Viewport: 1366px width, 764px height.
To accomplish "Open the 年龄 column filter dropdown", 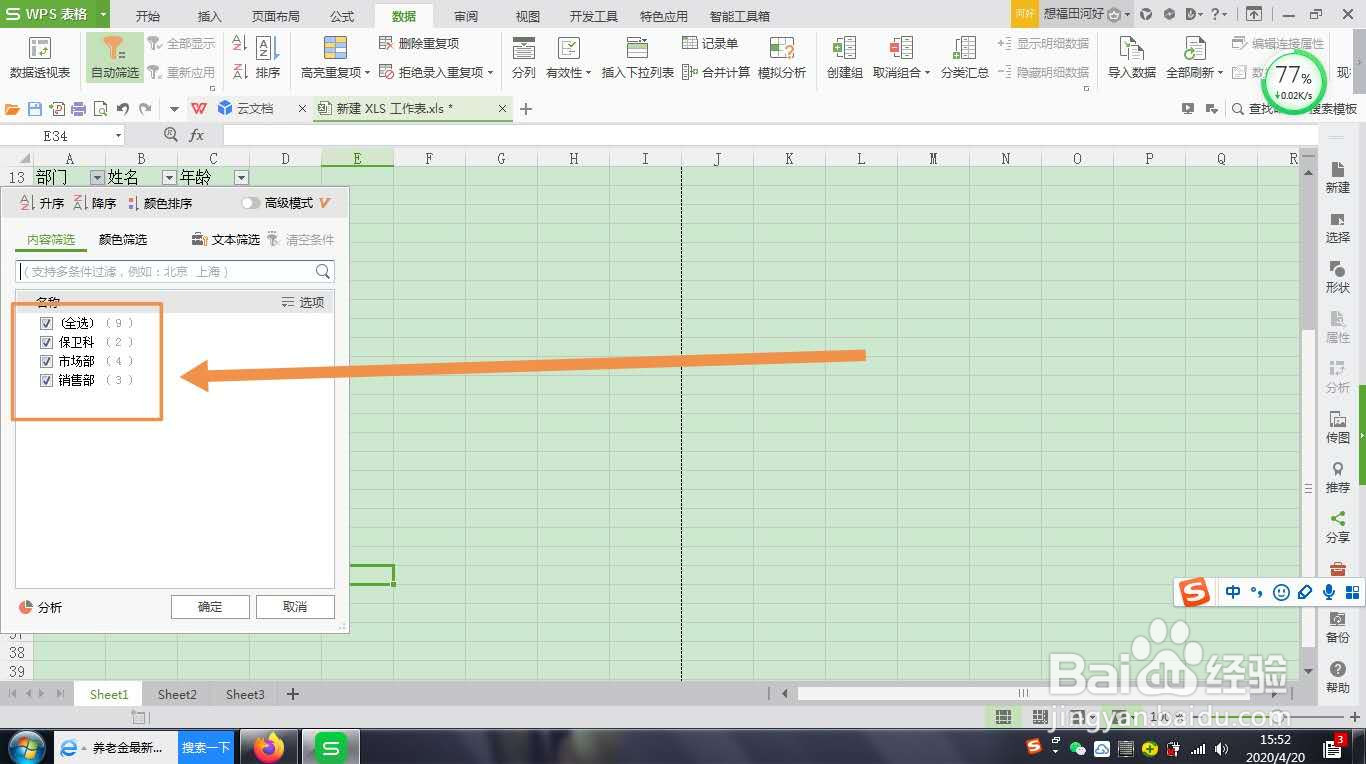I will pos(241,177).
